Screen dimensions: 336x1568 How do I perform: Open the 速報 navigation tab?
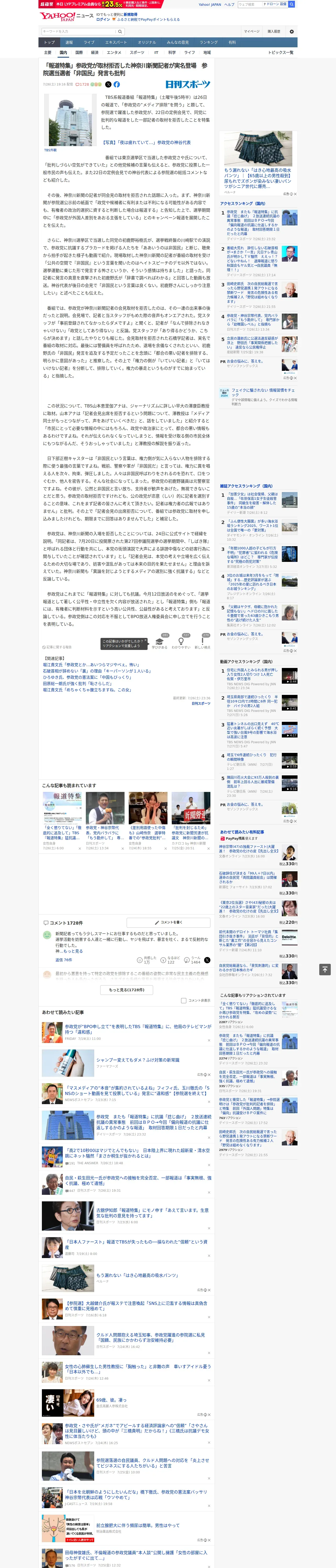(69, 43)
